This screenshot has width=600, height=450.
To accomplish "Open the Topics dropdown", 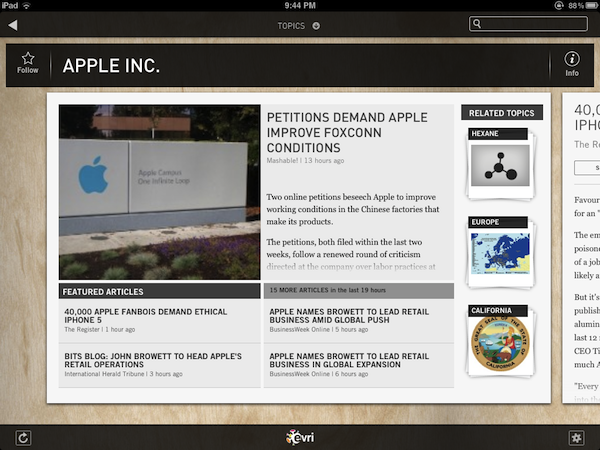I will (298, 26).
